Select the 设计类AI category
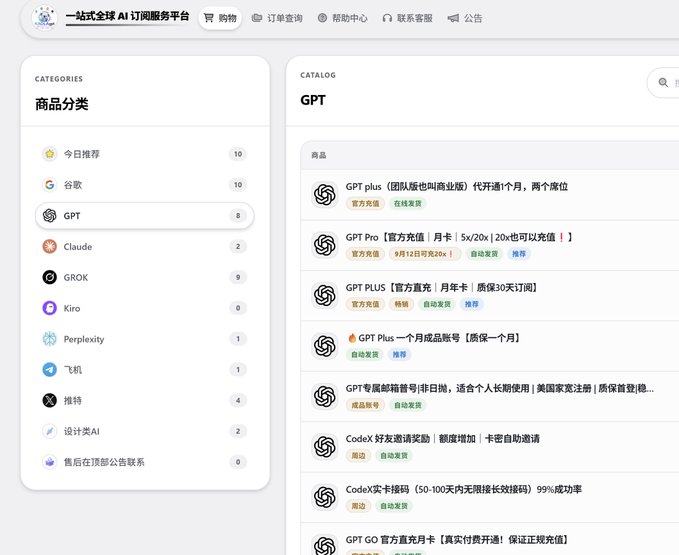The image size is (679, 555). [x=145, y=431]
